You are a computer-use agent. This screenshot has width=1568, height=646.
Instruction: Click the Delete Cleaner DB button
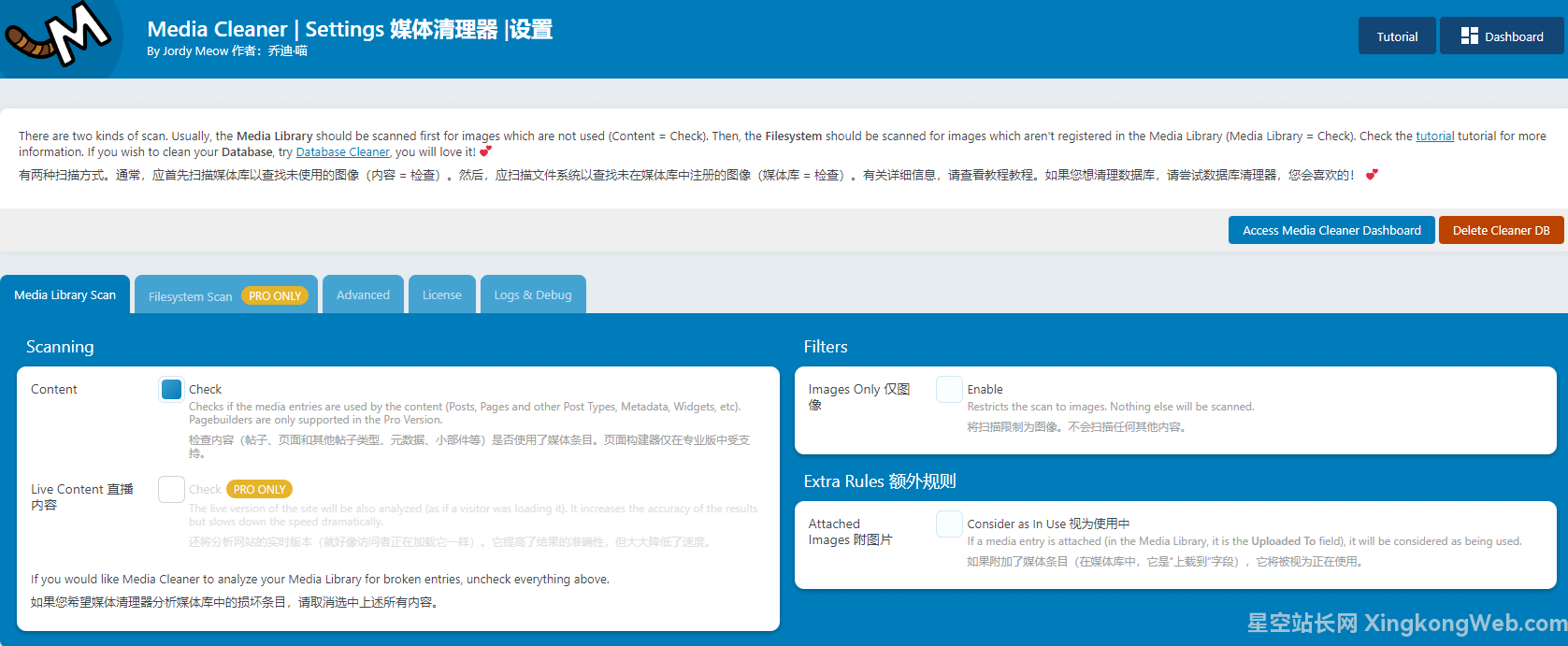point(1501,230)
